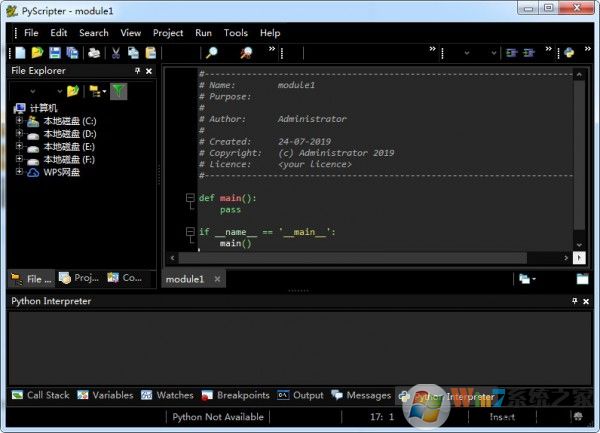The image size is (600, 433).
Task: Switch to the Breakpoints tab
Action: tap(236, 395)
